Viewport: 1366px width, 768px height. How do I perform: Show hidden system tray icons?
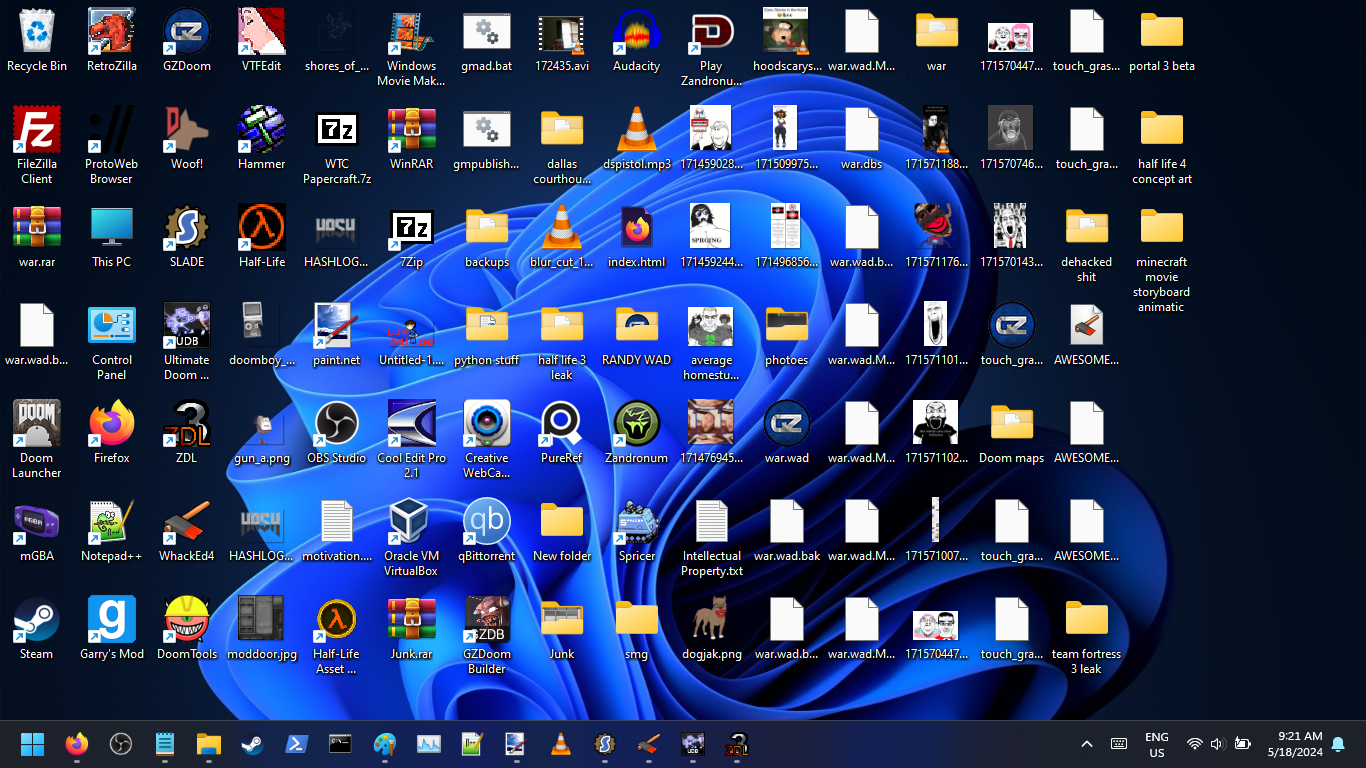coord(1087,744)
